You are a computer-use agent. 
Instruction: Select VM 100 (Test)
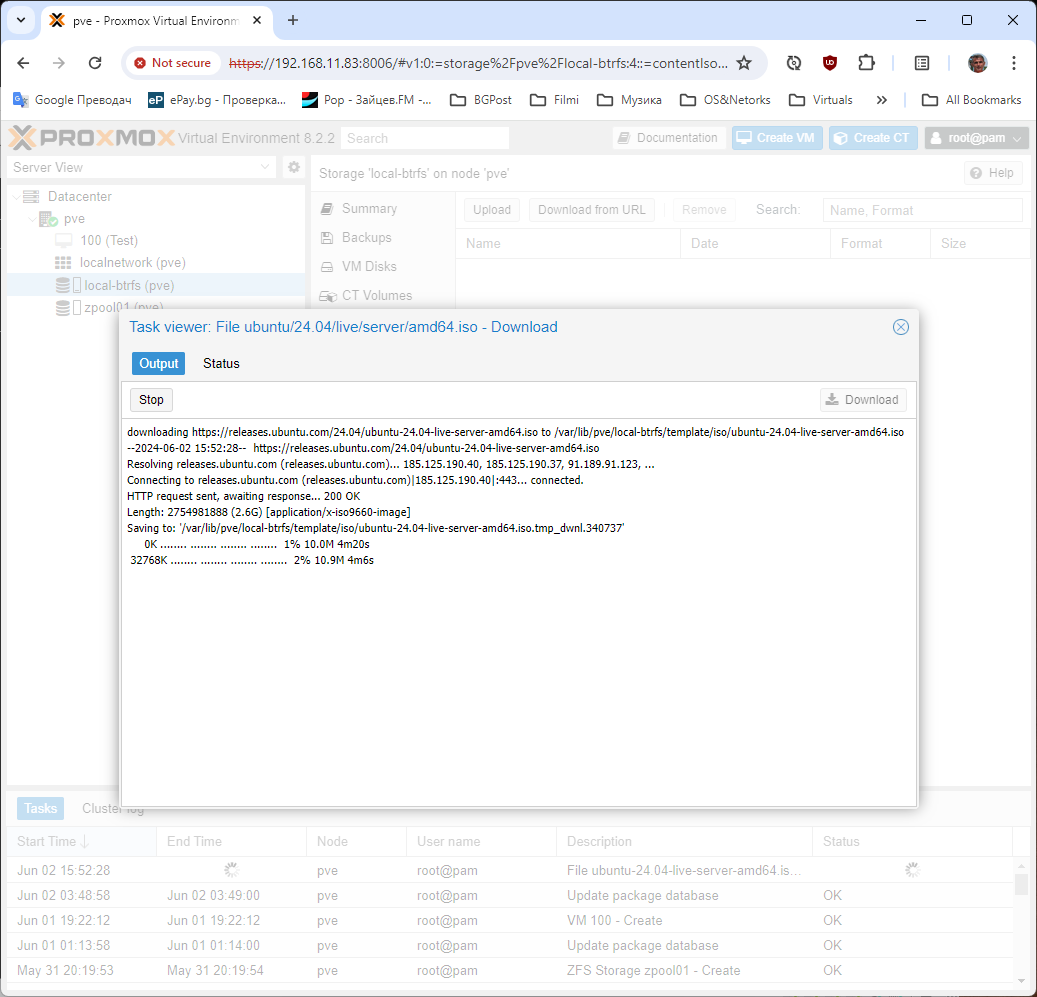tap(108, 241)
